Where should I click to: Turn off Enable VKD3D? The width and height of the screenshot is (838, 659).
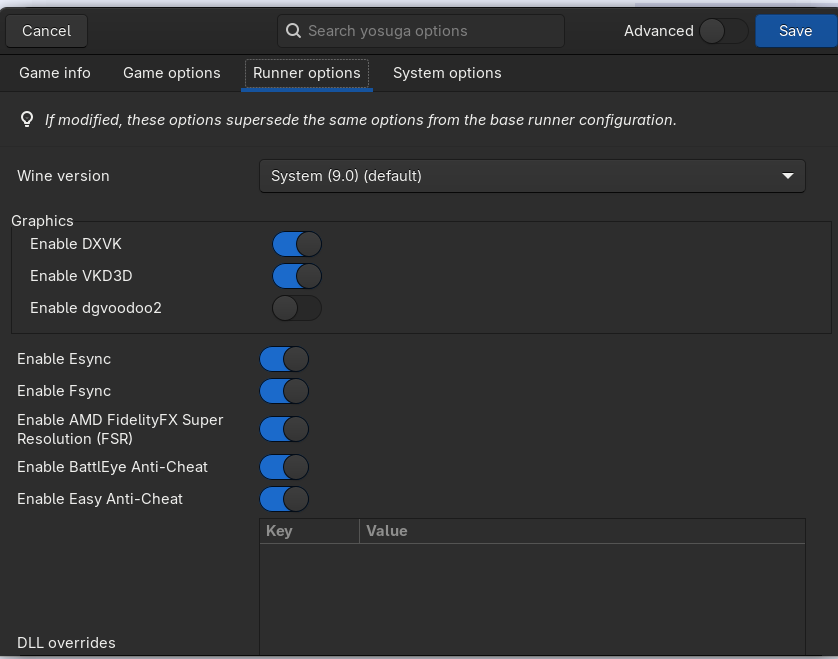(x=297, y=276)
